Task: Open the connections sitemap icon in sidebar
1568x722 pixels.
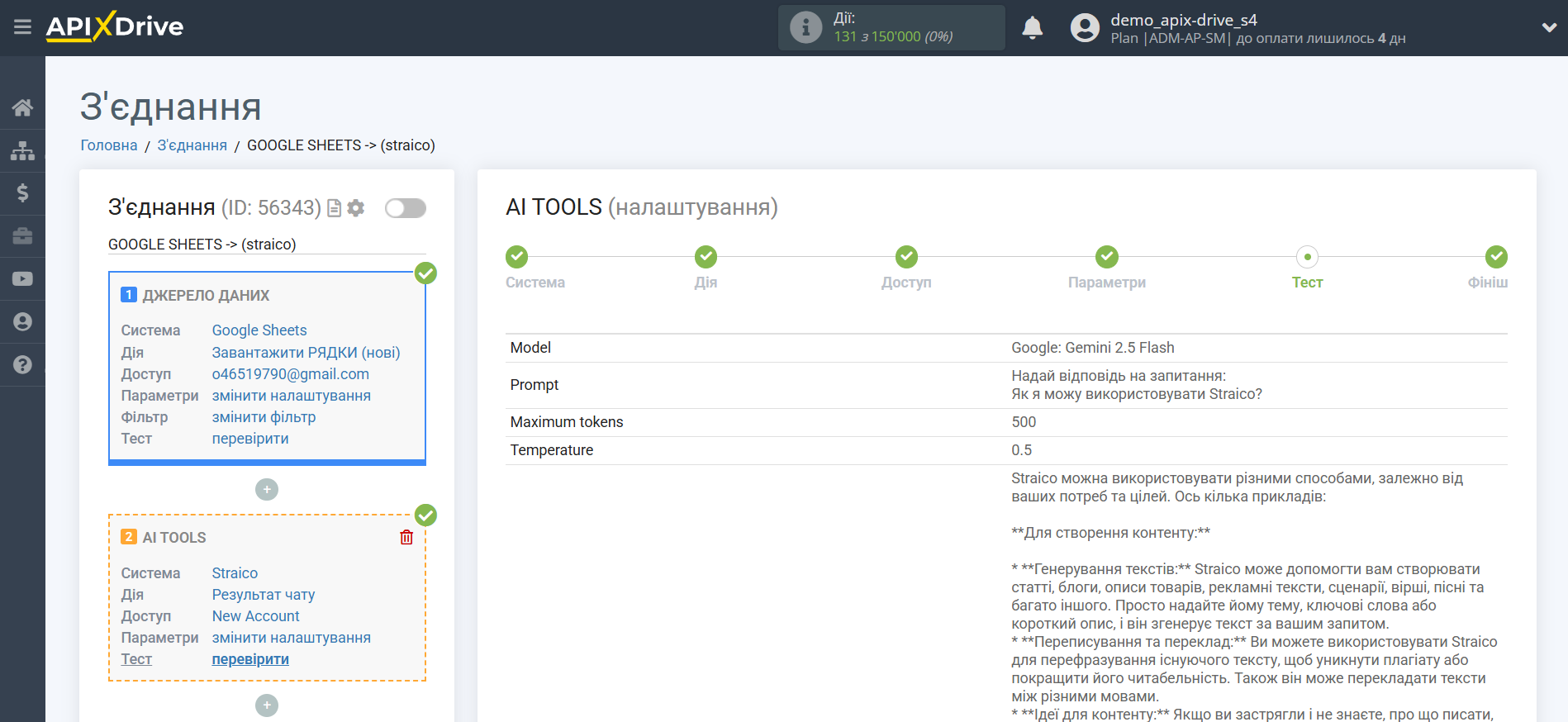Action: coord(22,150)
